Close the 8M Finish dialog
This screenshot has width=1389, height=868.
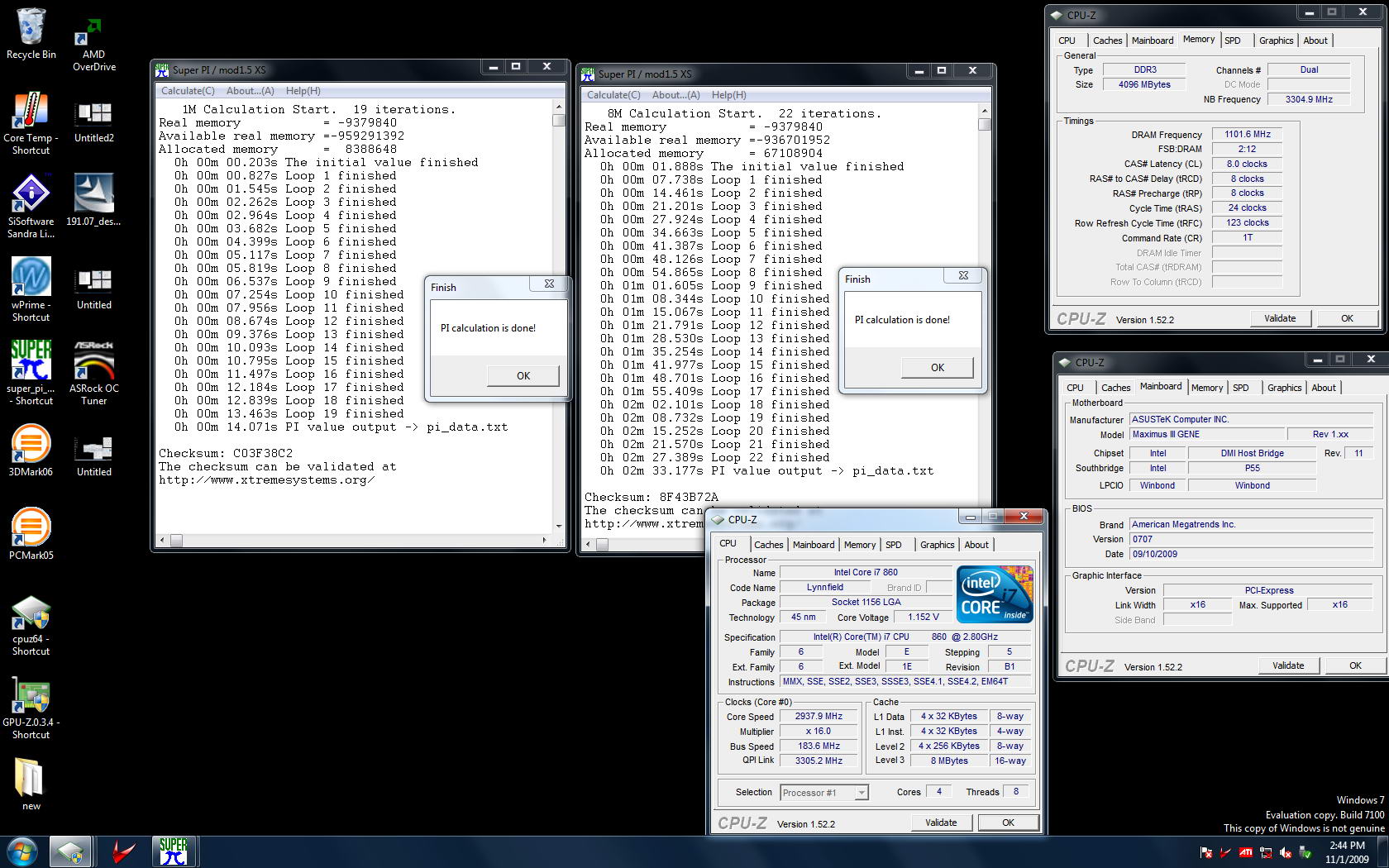pyautogui.click(x=963, y=275)
